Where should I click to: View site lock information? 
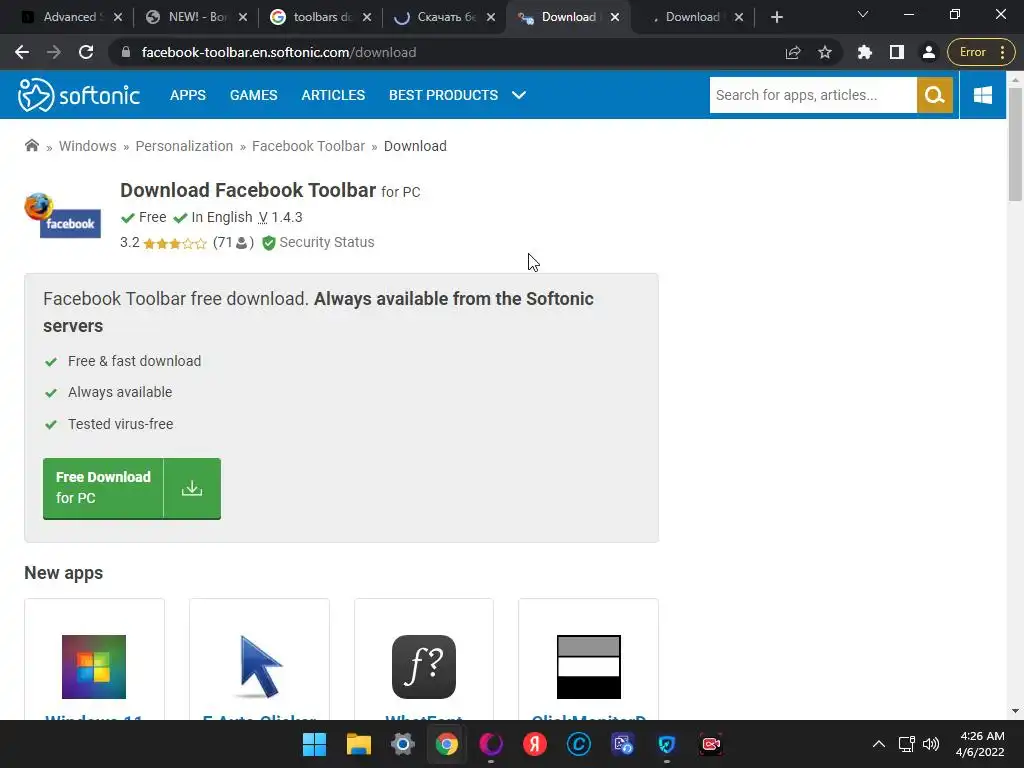126,52
